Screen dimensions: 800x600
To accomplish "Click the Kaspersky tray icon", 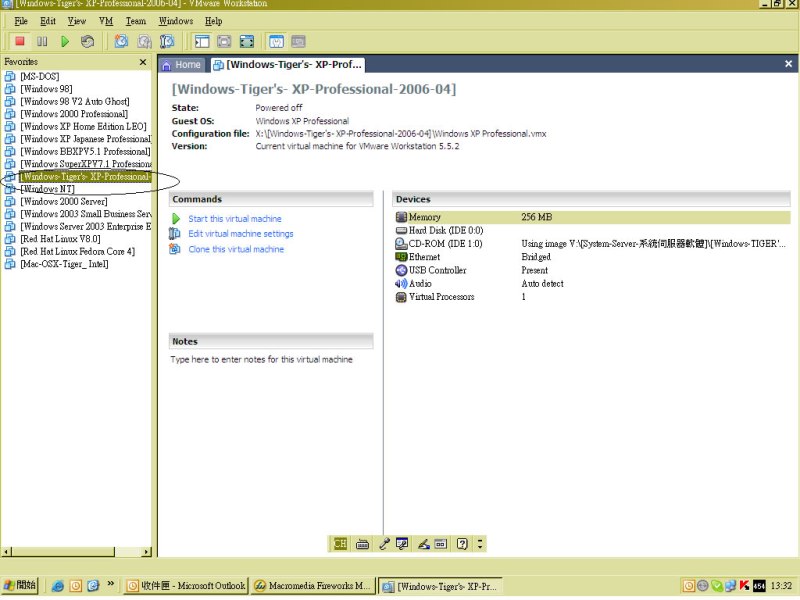I will [x=744, y=586].
